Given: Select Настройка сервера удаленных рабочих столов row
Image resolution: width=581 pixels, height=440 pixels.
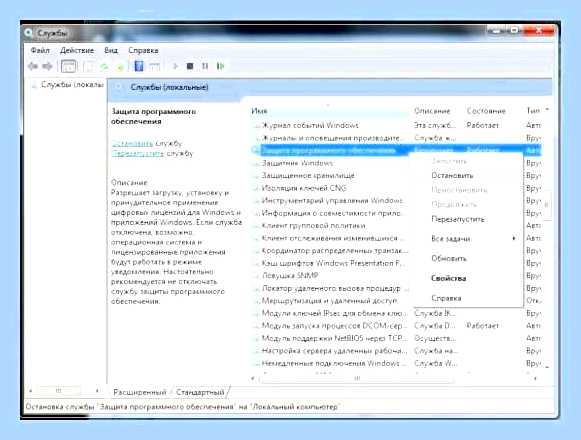Looking at the screenshot, I should [x=334, y=351].
